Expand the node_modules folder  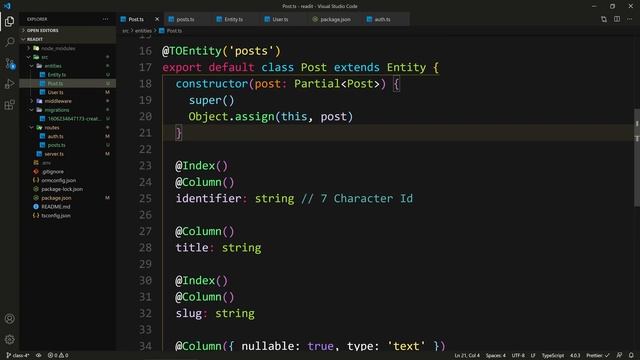tap(58, 48)
